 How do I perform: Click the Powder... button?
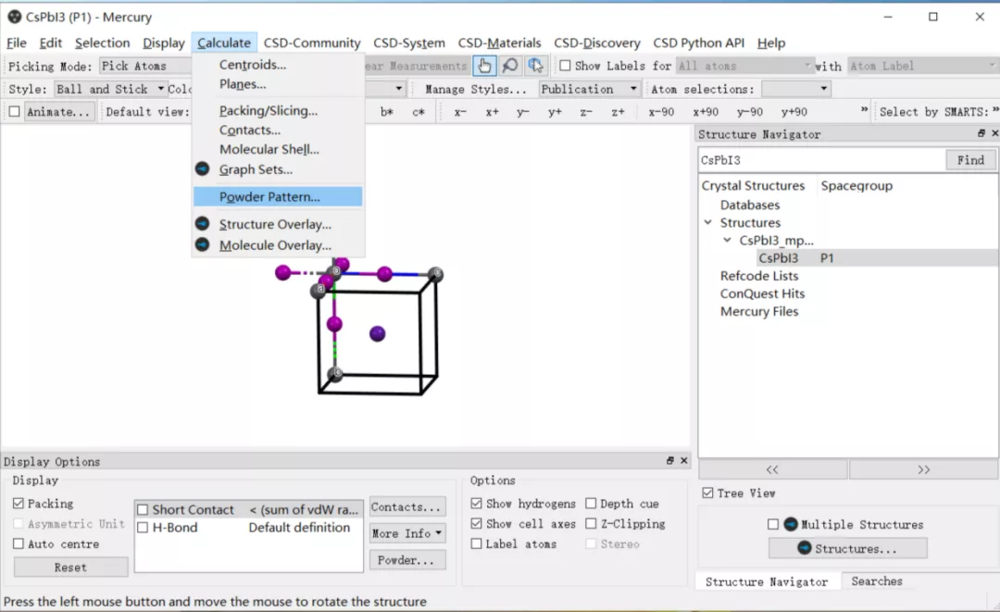(406, 560)
